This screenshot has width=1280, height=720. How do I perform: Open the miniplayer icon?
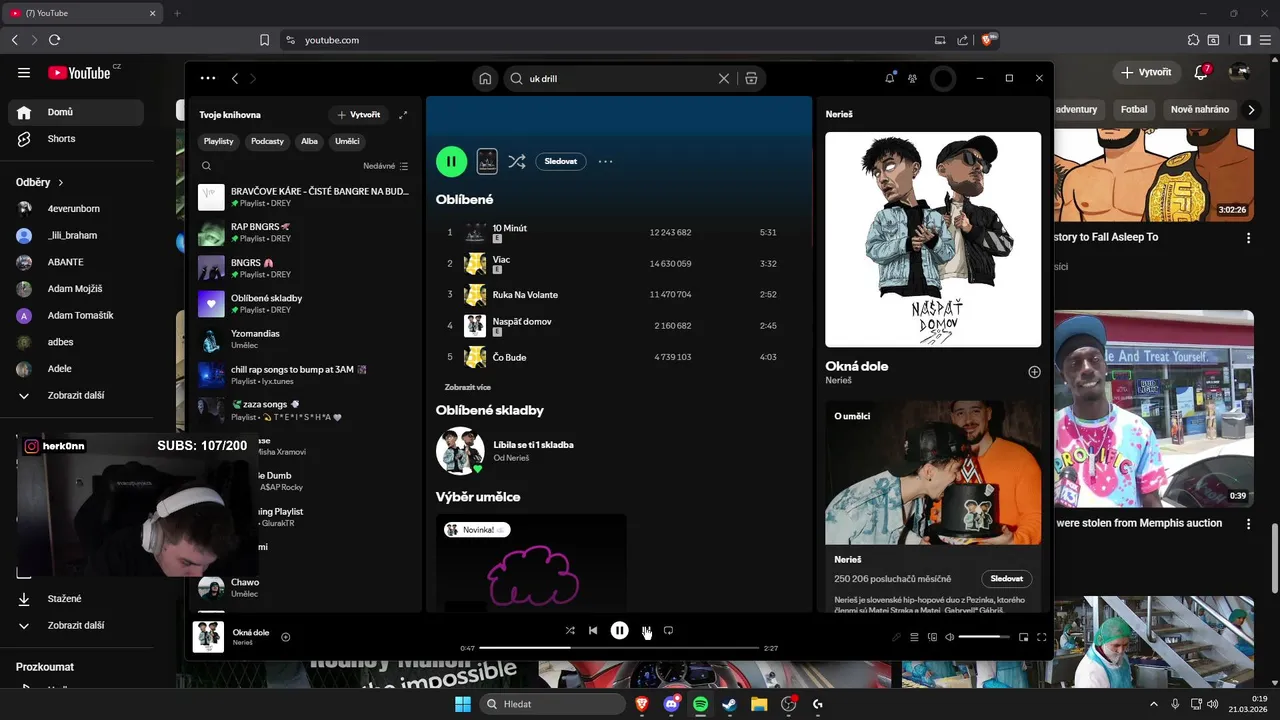[1023, 637]
